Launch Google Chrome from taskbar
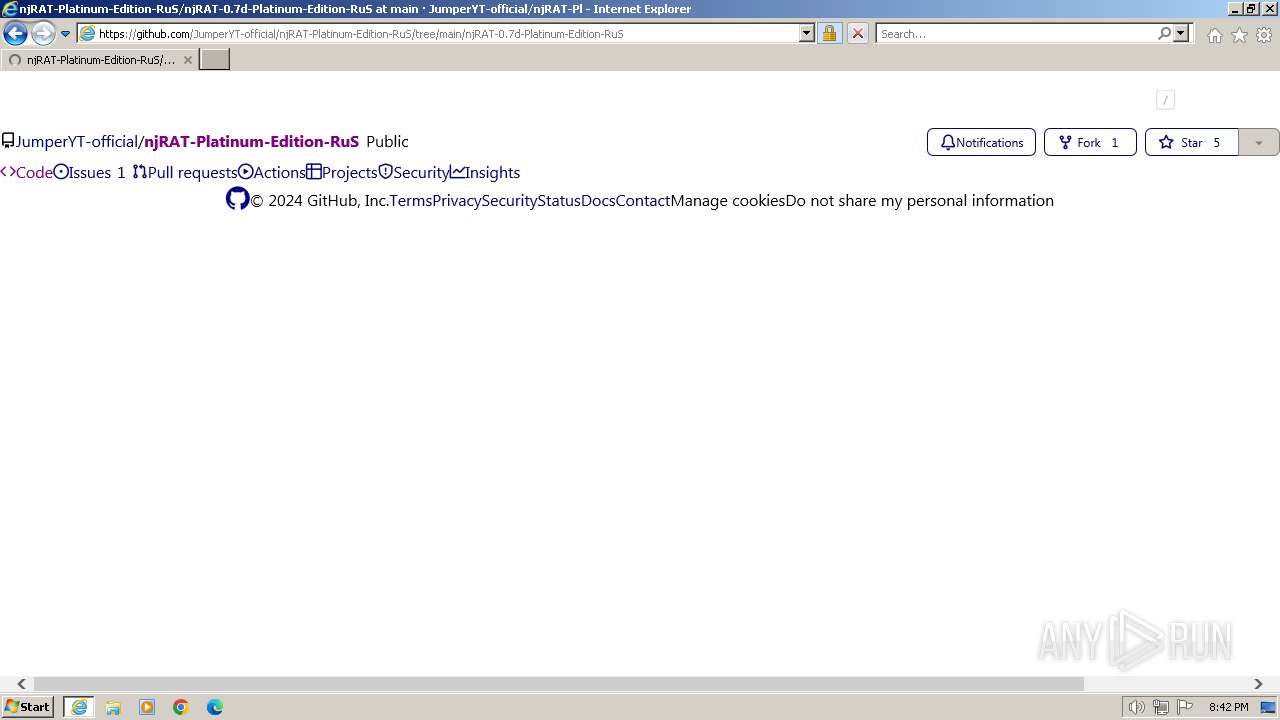 pyautogui.click(x=181, y=707)
